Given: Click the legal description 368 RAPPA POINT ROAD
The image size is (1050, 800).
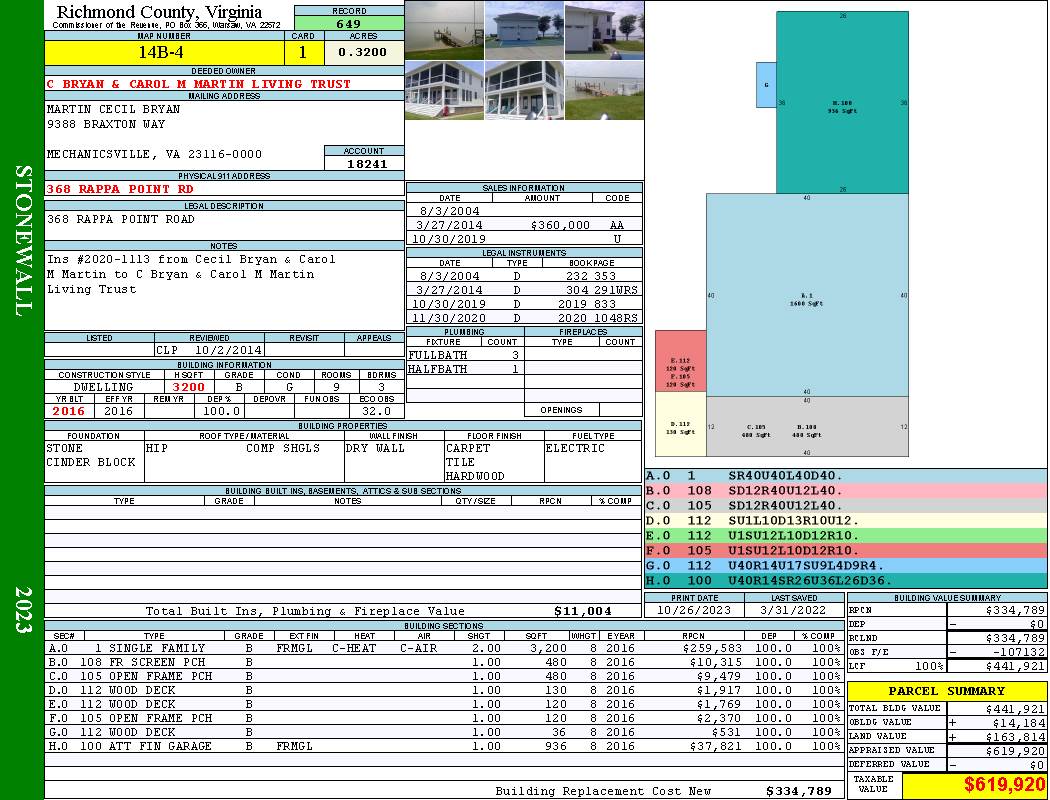Looking at the screenshot, I should tap(121, 219).
